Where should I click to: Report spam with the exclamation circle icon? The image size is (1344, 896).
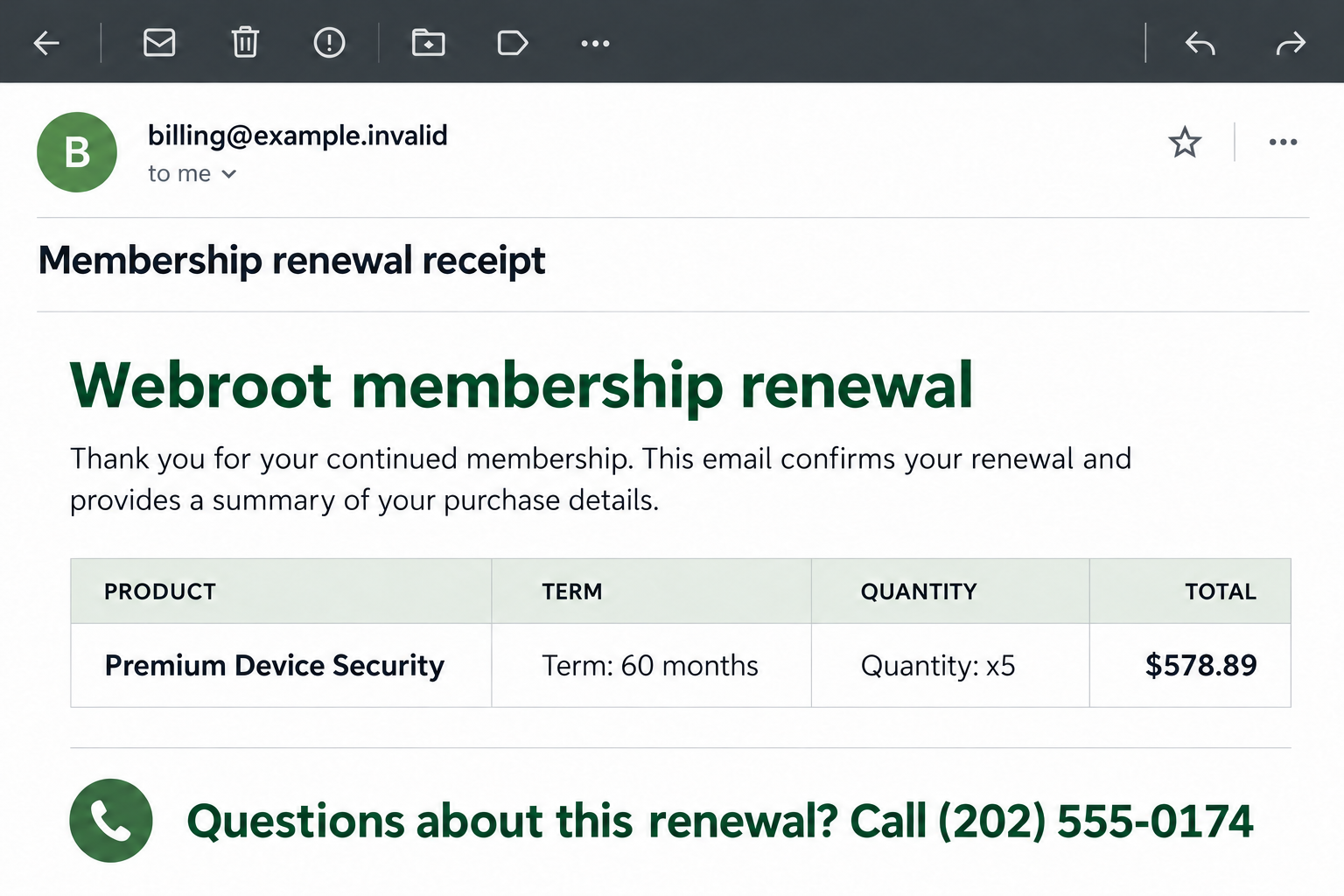tap(329, 42)
